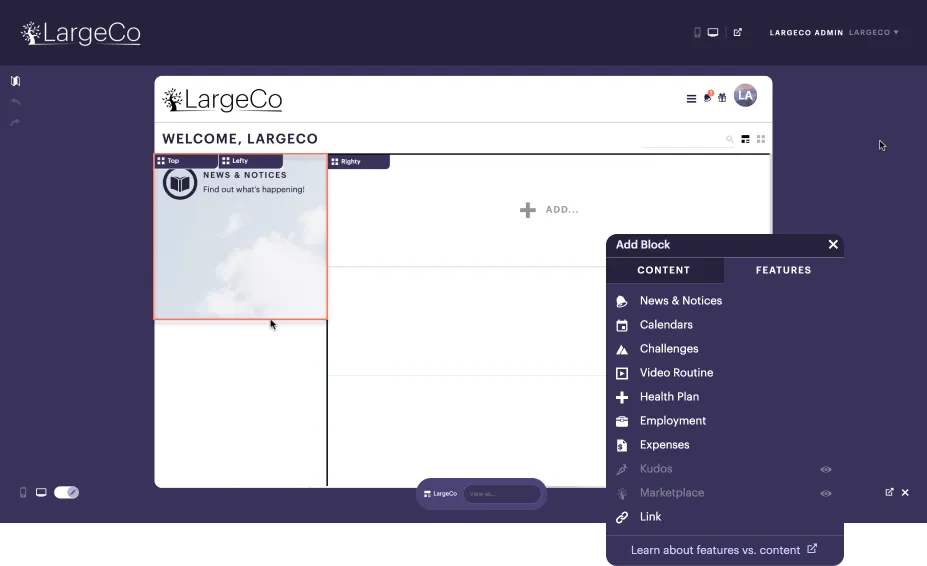Toggle the edit mode pencil switch
The image size is (927, 566).
pyautogui.click(x=66, y=492)
